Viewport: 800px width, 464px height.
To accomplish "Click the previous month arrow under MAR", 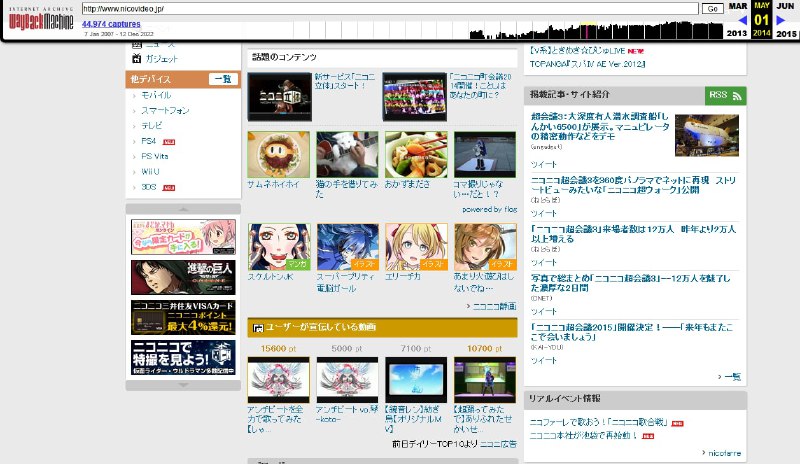I will [x=742, y=20].
